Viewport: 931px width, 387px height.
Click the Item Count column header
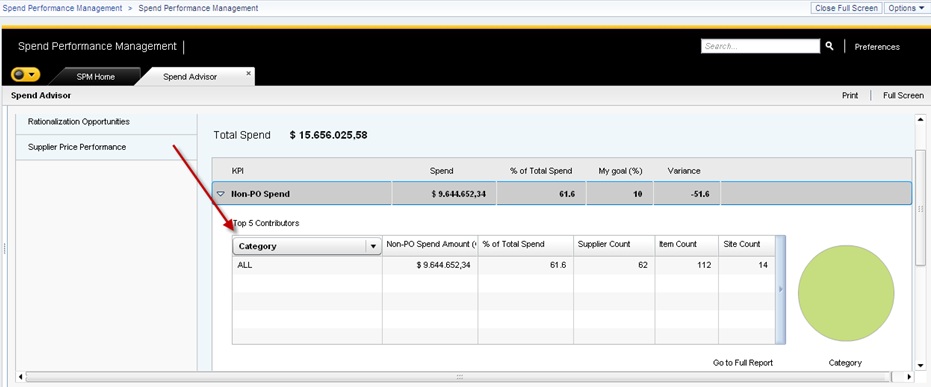tap(686, 244)
